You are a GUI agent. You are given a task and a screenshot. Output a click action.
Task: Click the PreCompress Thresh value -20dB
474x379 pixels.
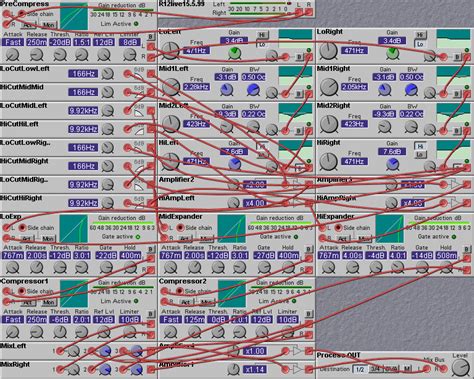[60, 42]
